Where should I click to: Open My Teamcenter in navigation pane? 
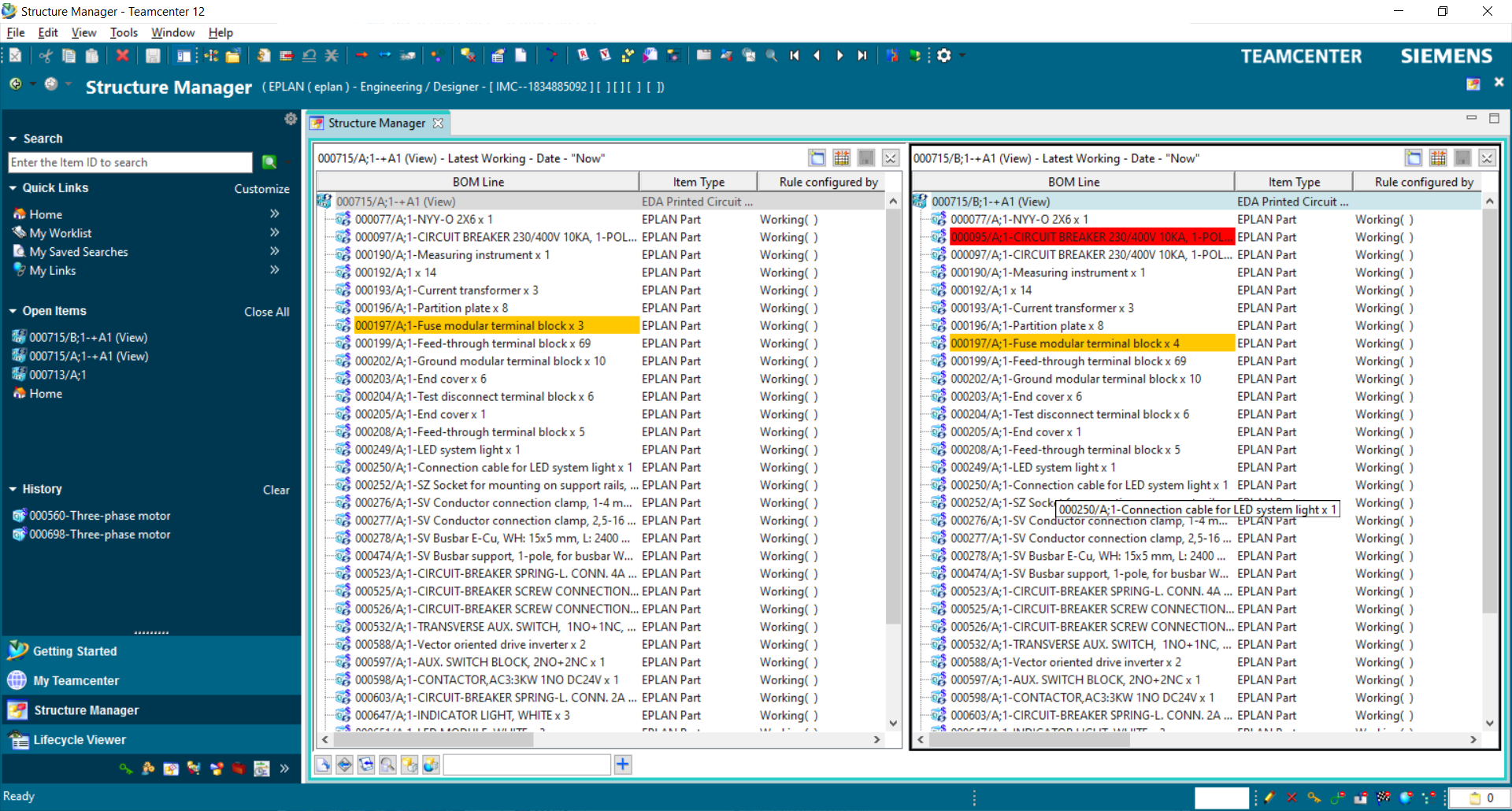76,680
